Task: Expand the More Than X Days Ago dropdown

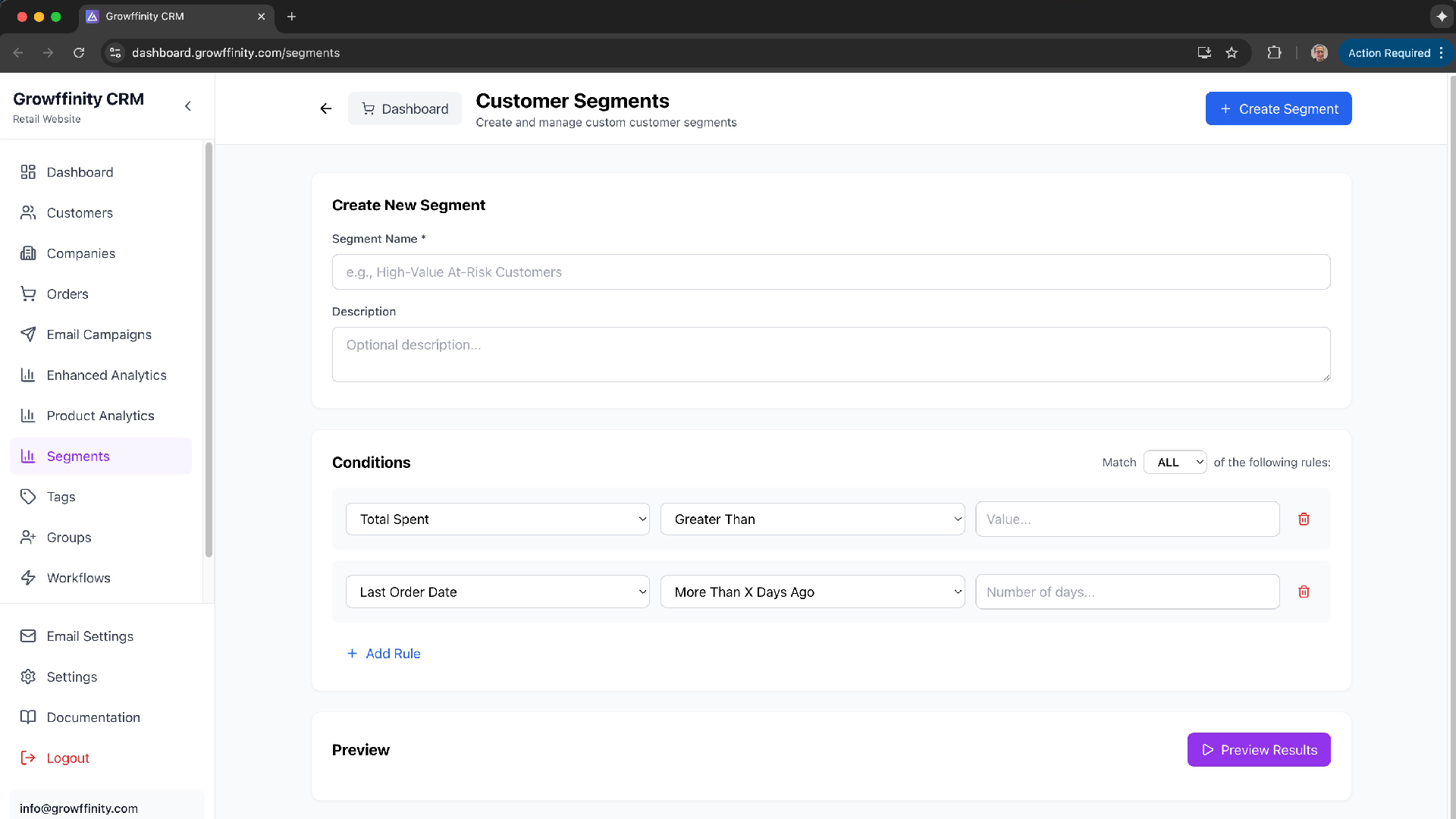Action: click(x=812, y=592)
